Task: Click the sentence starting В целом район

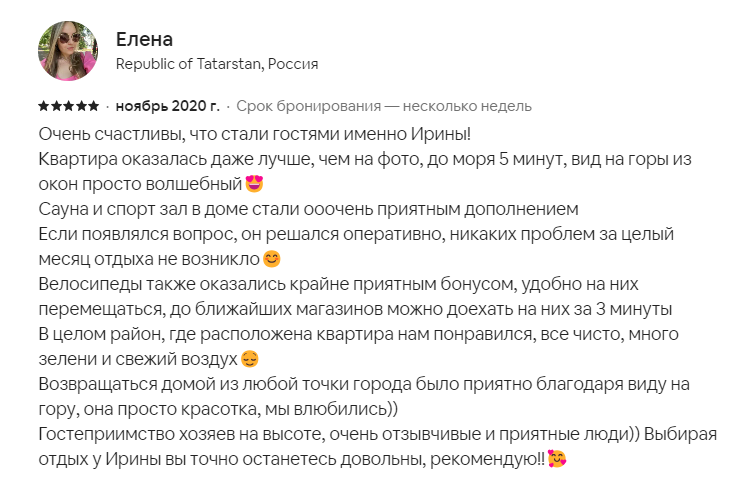Action: (358, 346)
